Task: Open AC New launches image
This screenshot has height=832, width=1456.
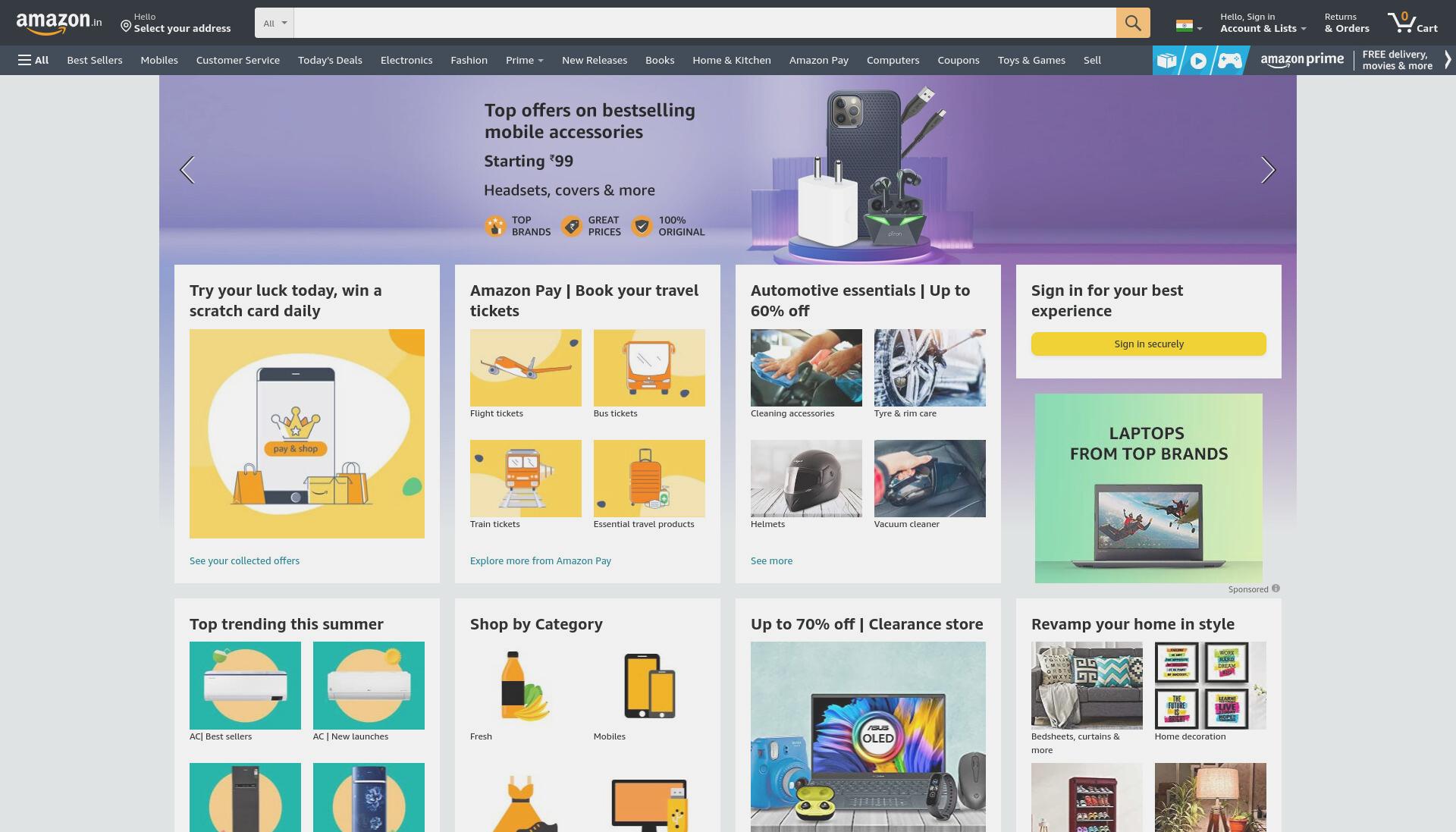Action: 369,686
